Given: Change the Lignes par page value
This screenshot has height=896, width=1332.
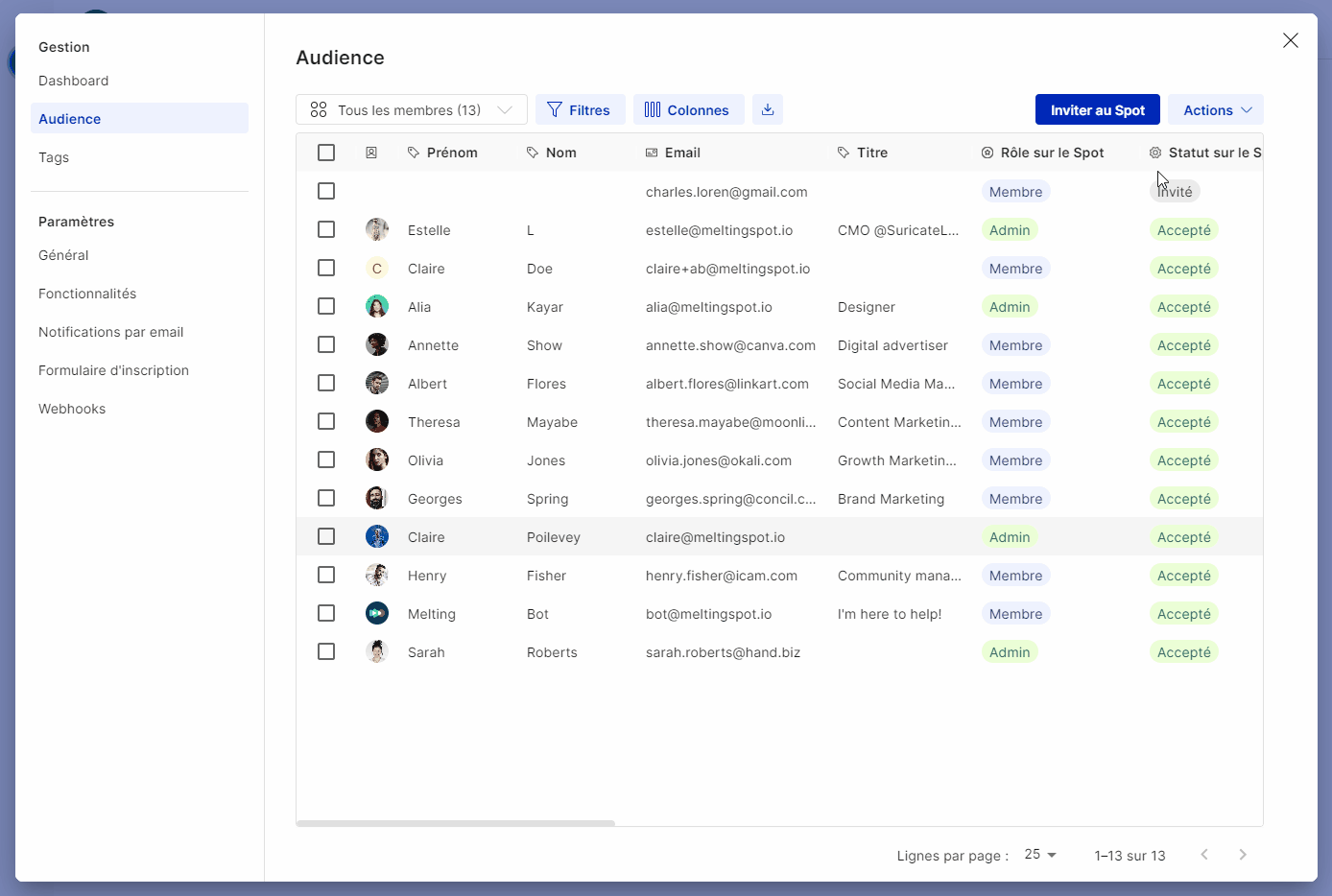Looking at the screenshot, I should point(1040,855).
